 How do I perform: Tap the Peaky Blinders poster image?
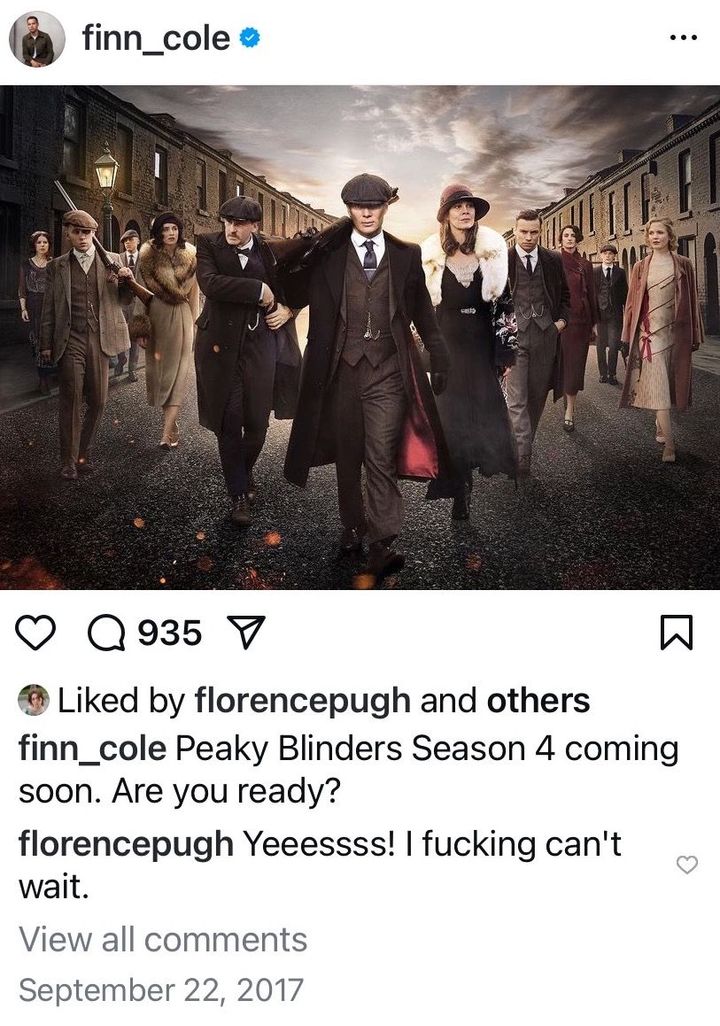[360, 338]
